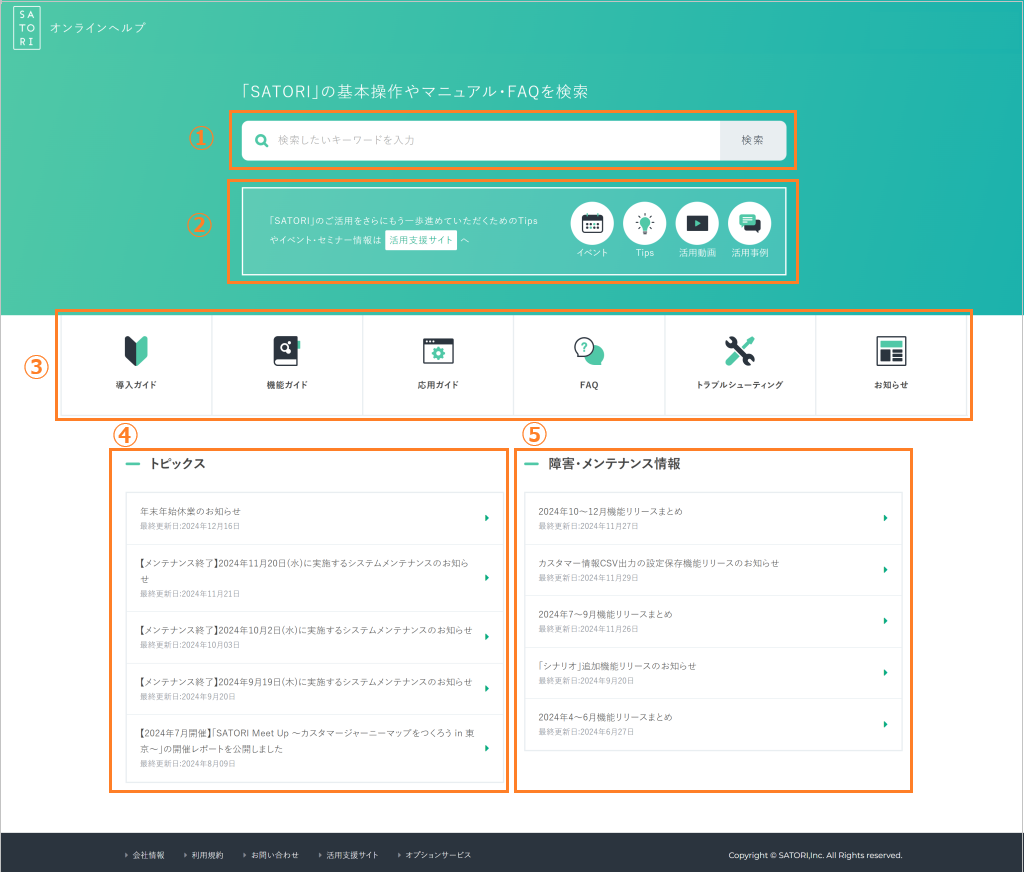Open the 活用動画 video icon

[x=697, y=223]
